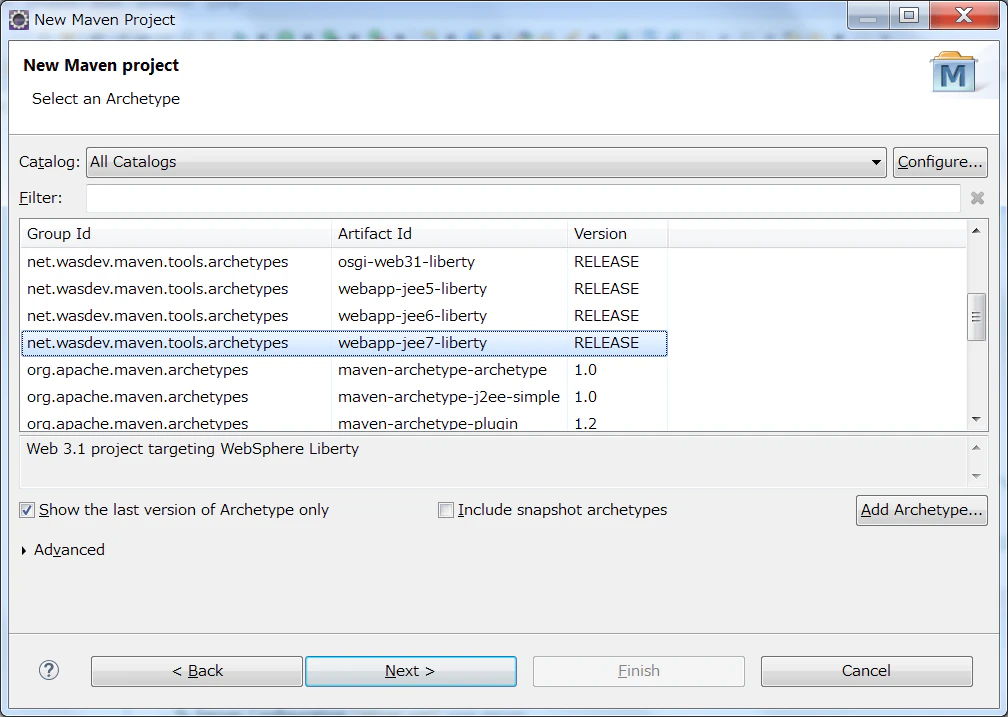
Task: Click the Eclipse icon in the title bar
Action: click(19, 20)
